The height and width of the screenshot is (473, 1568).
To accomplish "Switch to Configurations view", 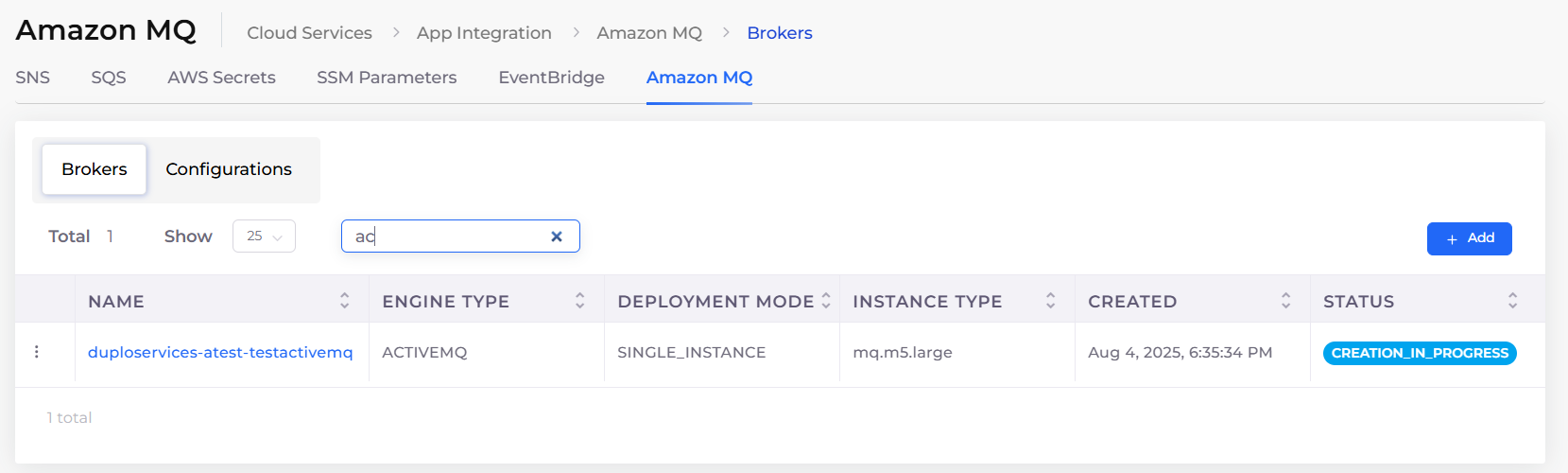I will coord(229,169).
